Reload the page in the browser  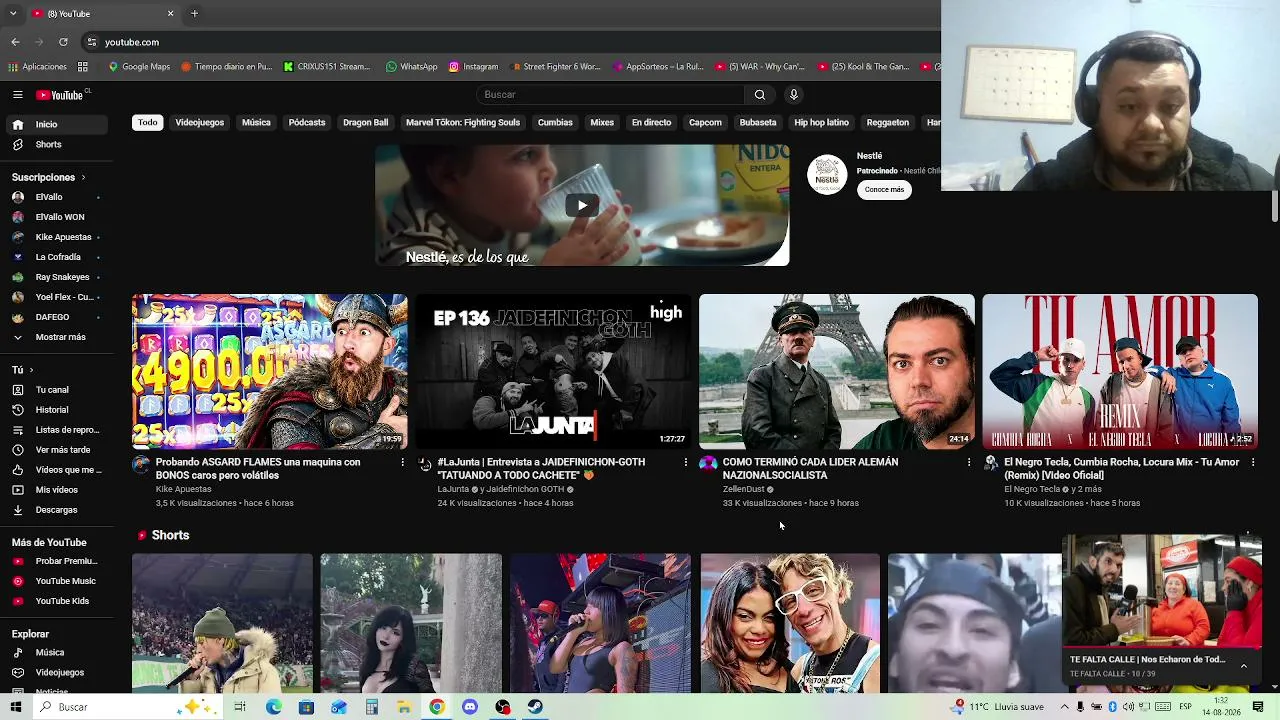click(63, 42)
